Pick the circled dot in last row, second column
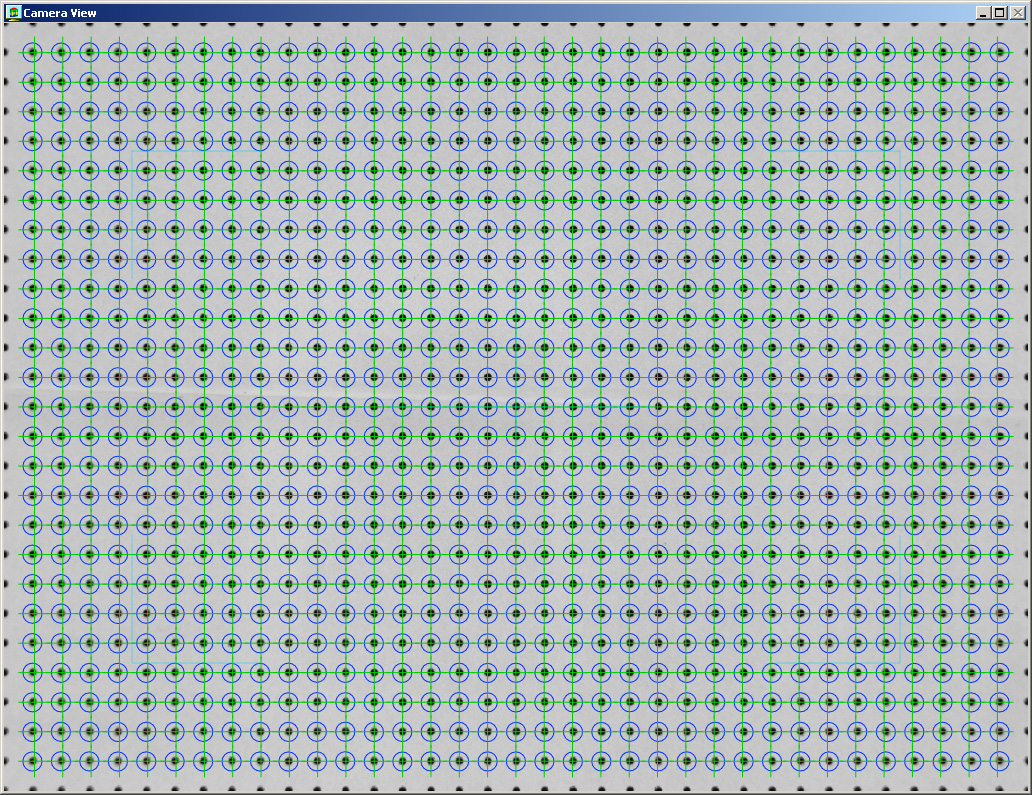The width and height of the screenshot is (1032, 795). [60, 761]
